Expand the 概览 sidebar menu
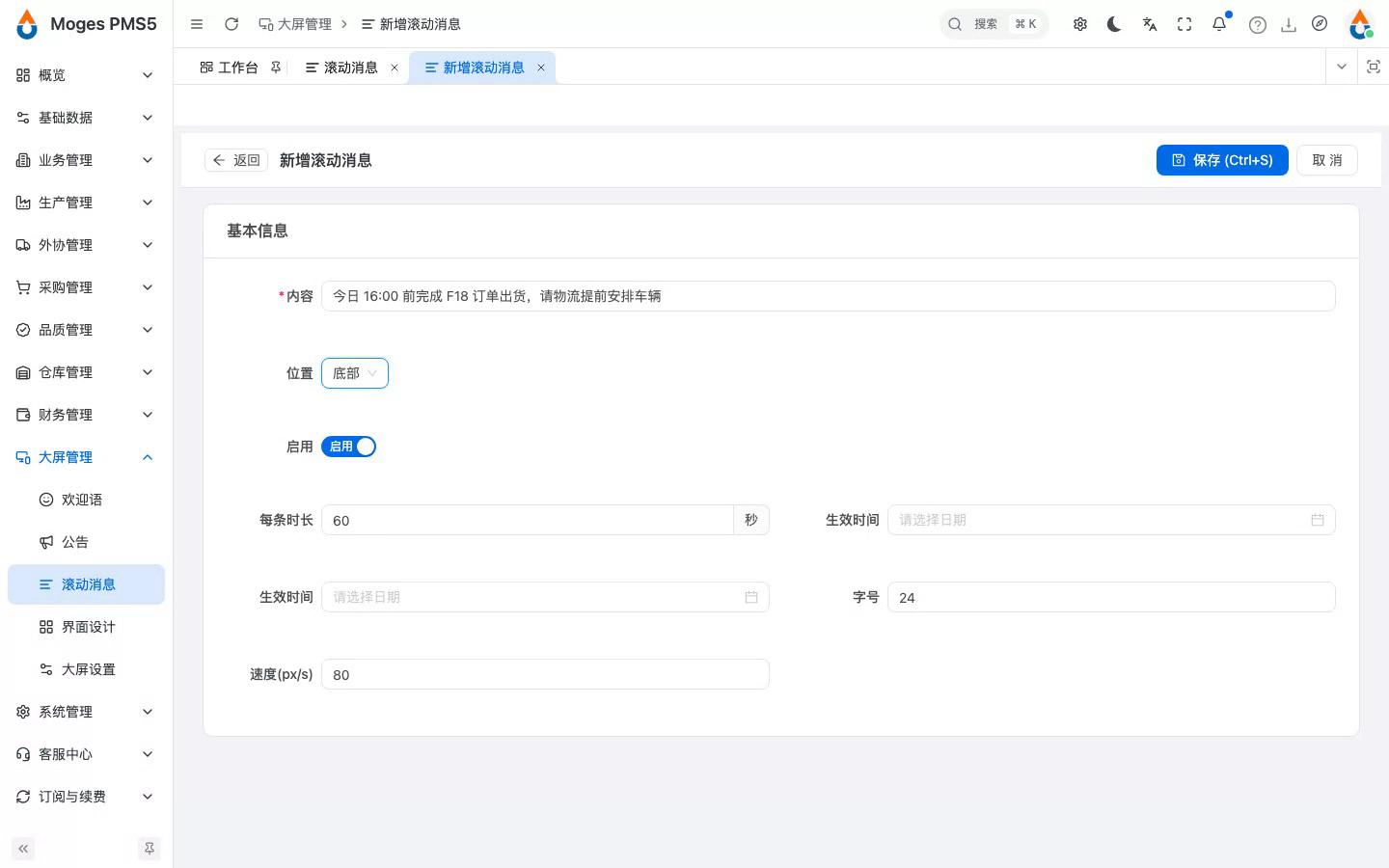 click(86, 75)
